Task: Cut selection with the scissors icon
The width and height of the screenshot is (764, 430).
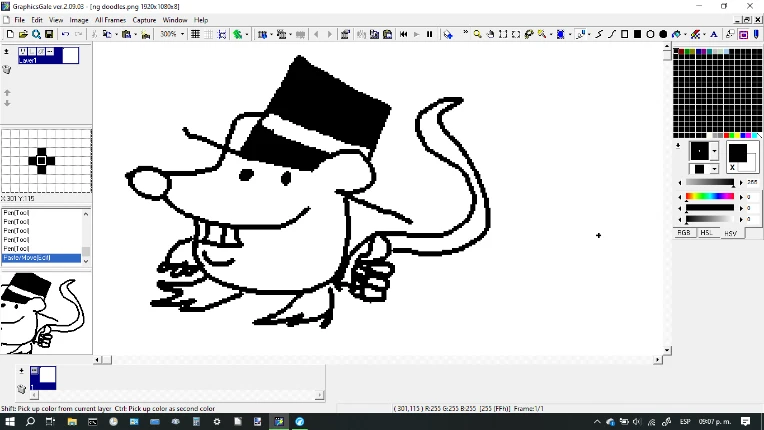Action: pyautogui.click(x=94, y=34)
